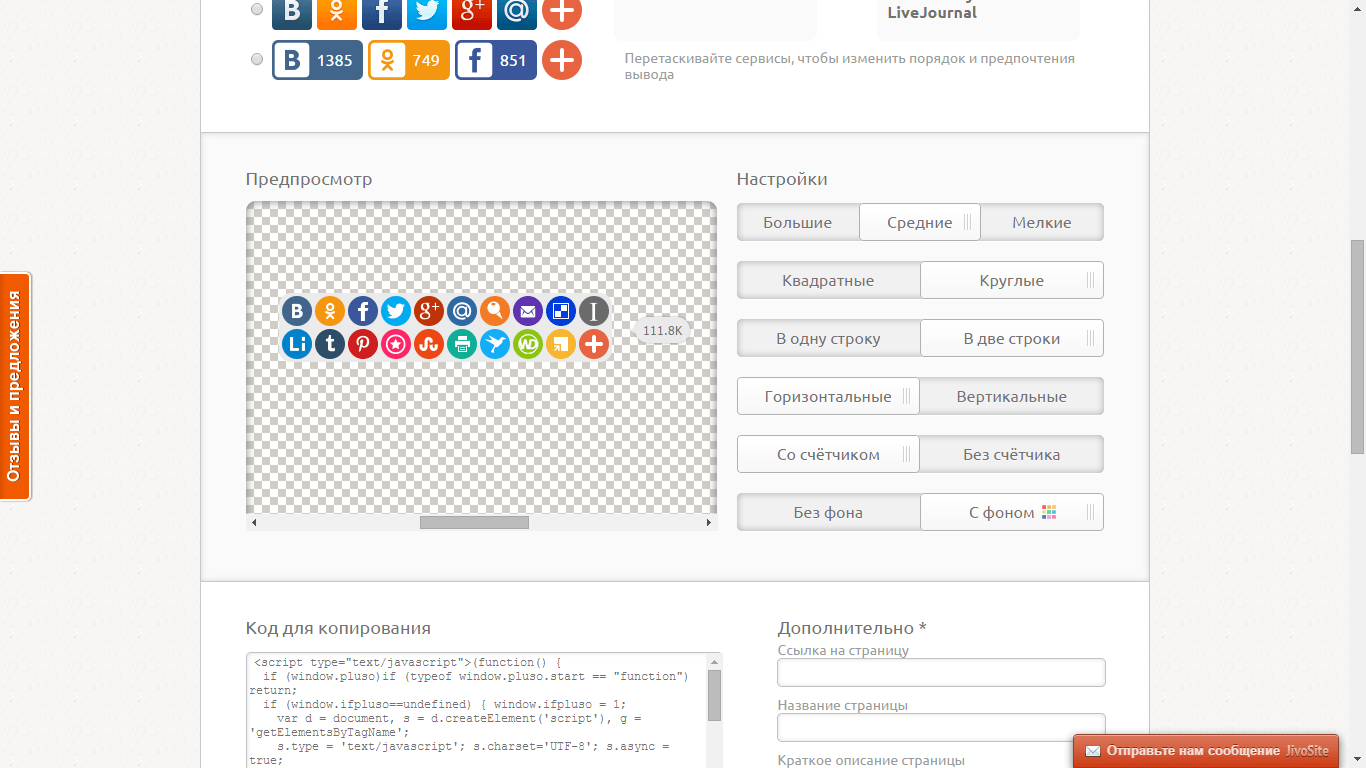Image resolution: width=1366 pixels, height=768 pixels.
Task: Click the round plus icon in the preview
Action: point(594,344)
